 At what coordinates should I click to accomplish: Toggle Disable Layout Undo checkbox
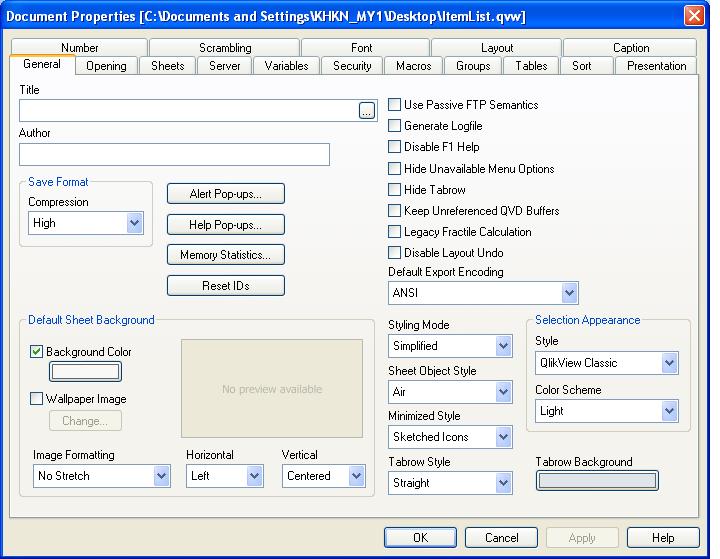tap(394, 253)
